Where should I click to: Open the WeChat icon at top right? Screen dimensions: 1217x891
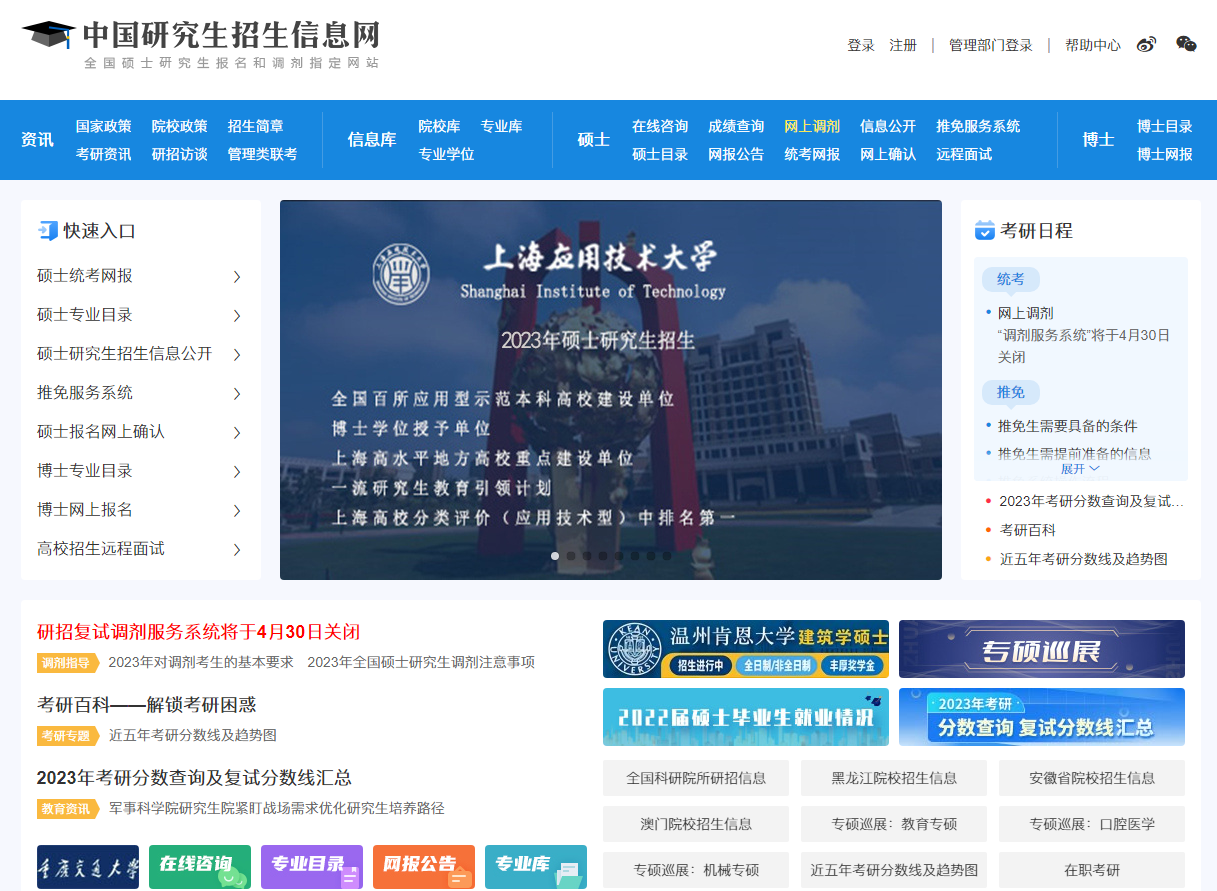click(x=1184, y=44)
